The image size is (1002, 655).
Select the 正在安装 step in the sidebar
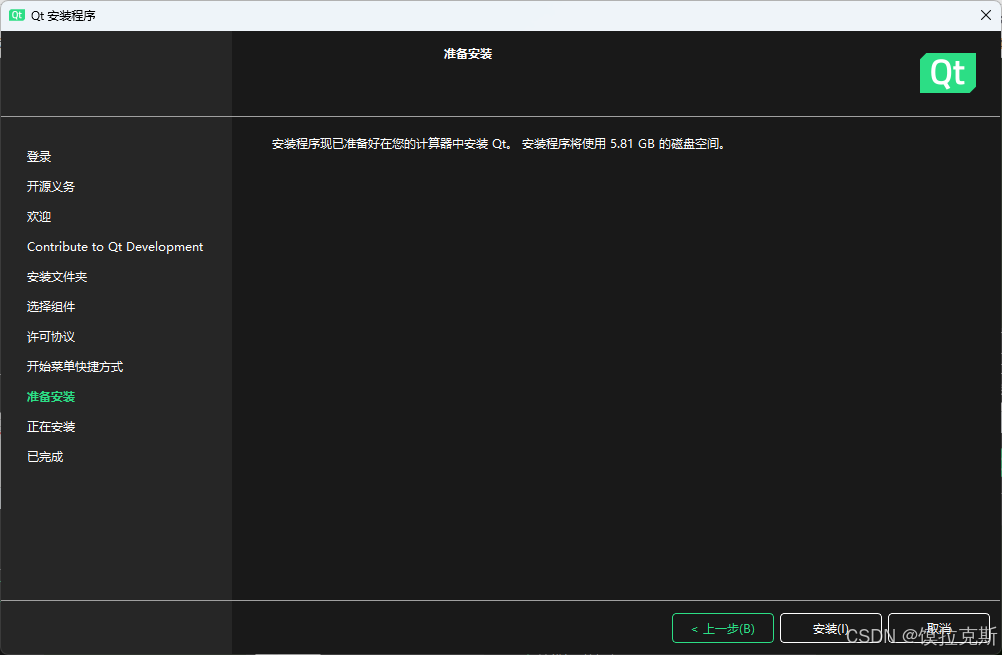point(51,427)
